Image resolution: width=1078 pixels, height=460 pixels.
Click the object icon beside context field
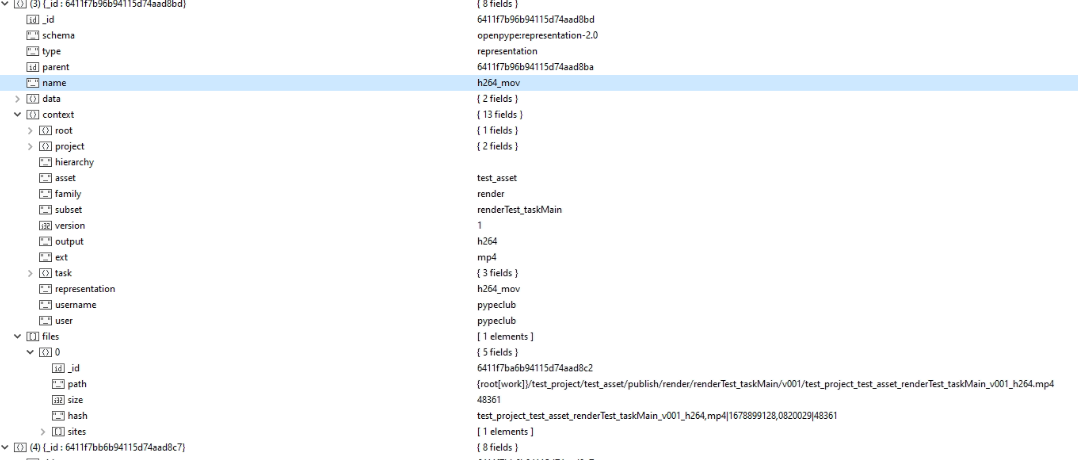coord(32,114)
